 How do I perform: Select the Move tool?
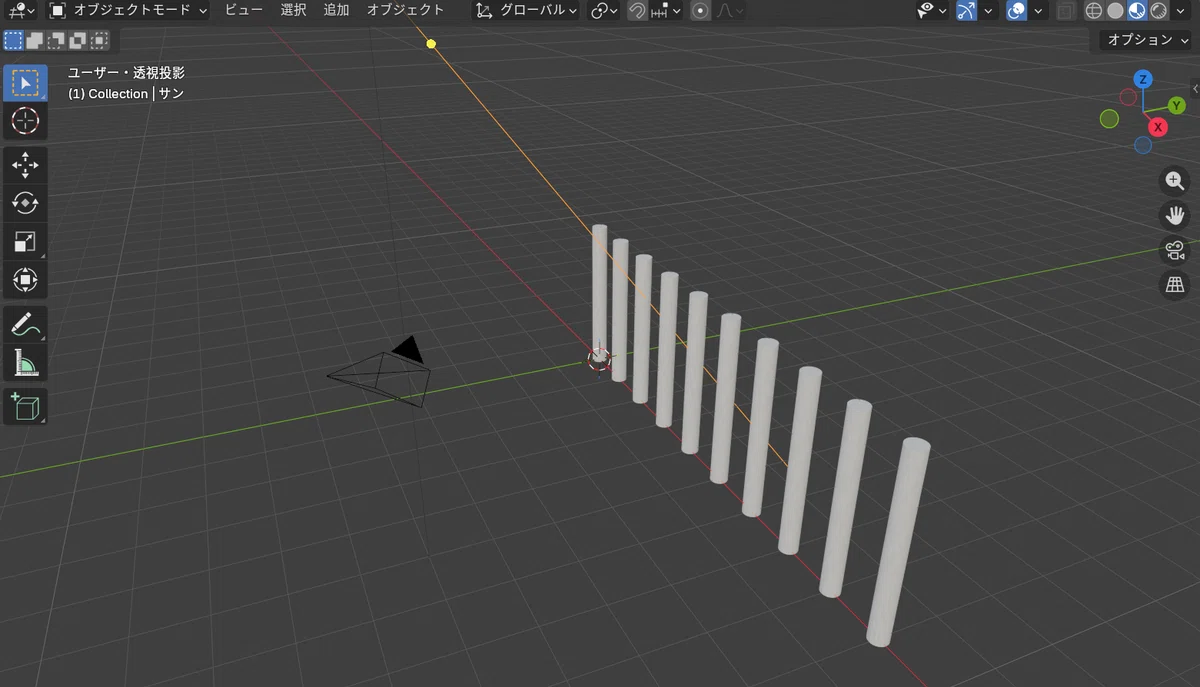click(25, 164)
